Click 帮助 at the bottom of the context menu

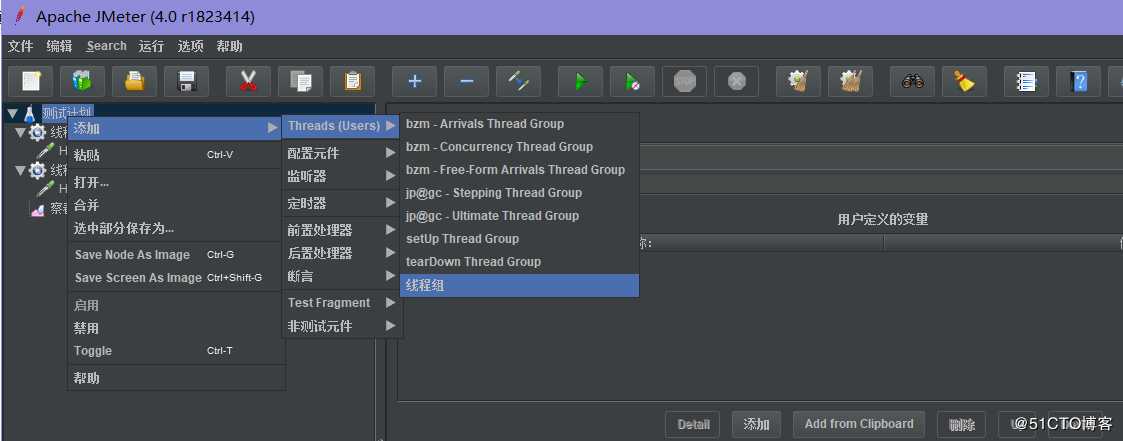point(176,378)
